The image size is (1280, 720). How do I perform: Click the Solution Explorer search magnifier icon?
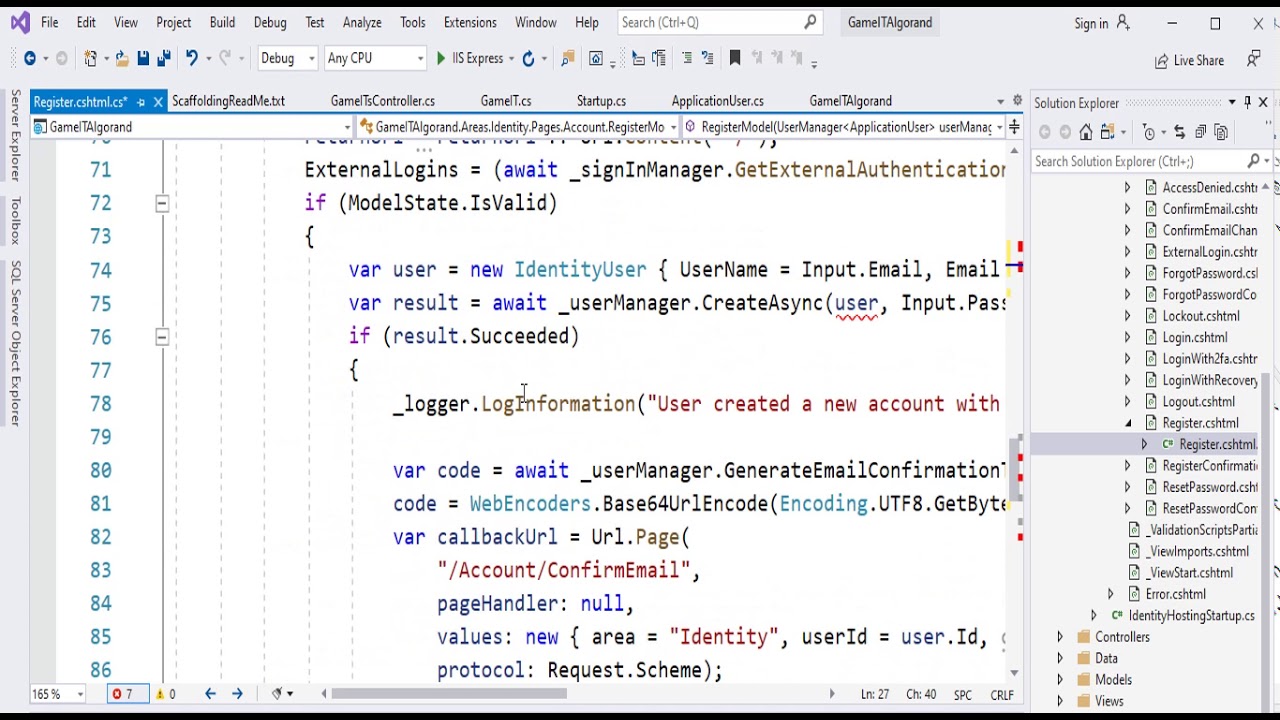point(1254,161)
